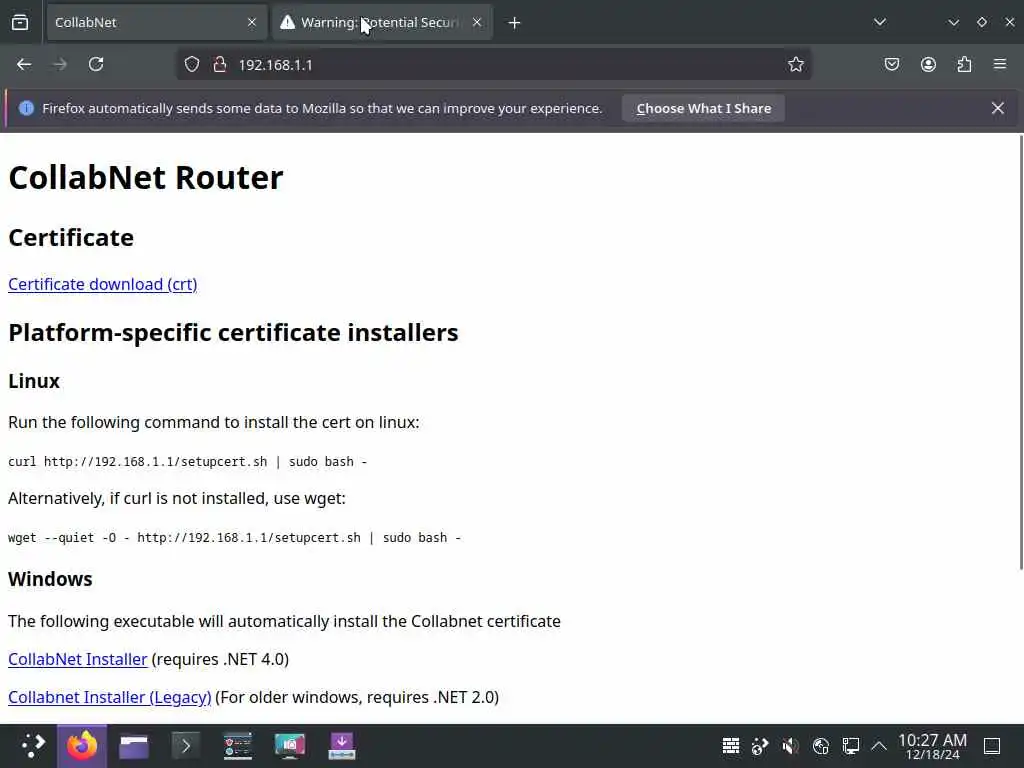Click the curl setupcert.sh command text
The image size is (1024, 768).
tap(187, 462)
